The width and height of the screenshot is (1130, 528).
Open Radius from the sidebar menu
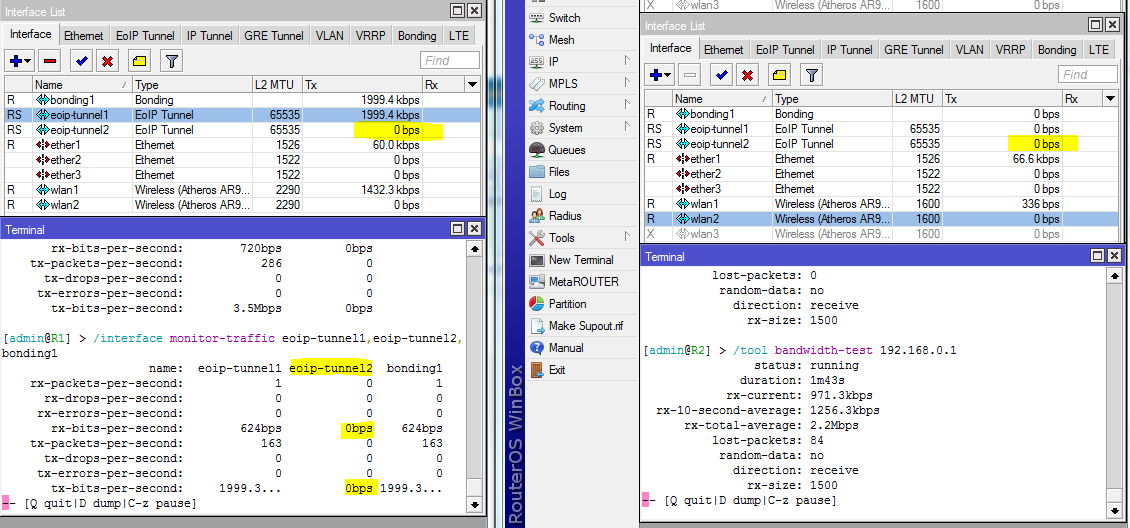click(565, 216)
